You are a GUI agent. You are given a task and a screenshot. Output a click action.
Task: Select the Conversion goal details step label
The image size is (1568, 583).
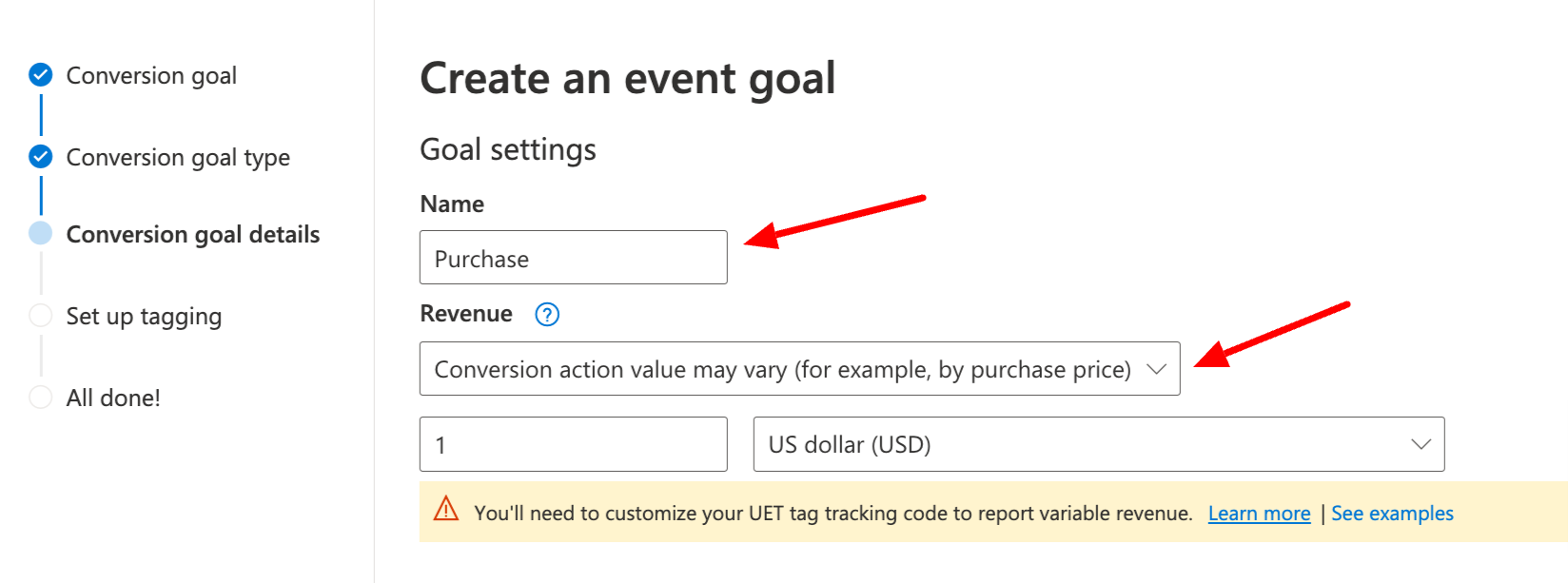[193, 234]
